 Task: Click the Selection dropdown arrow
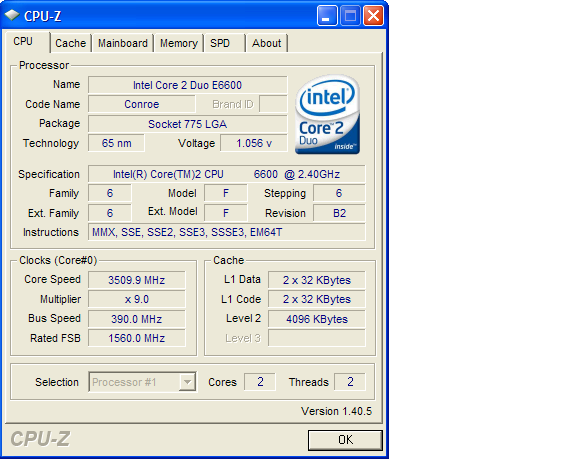coord(187,382)
